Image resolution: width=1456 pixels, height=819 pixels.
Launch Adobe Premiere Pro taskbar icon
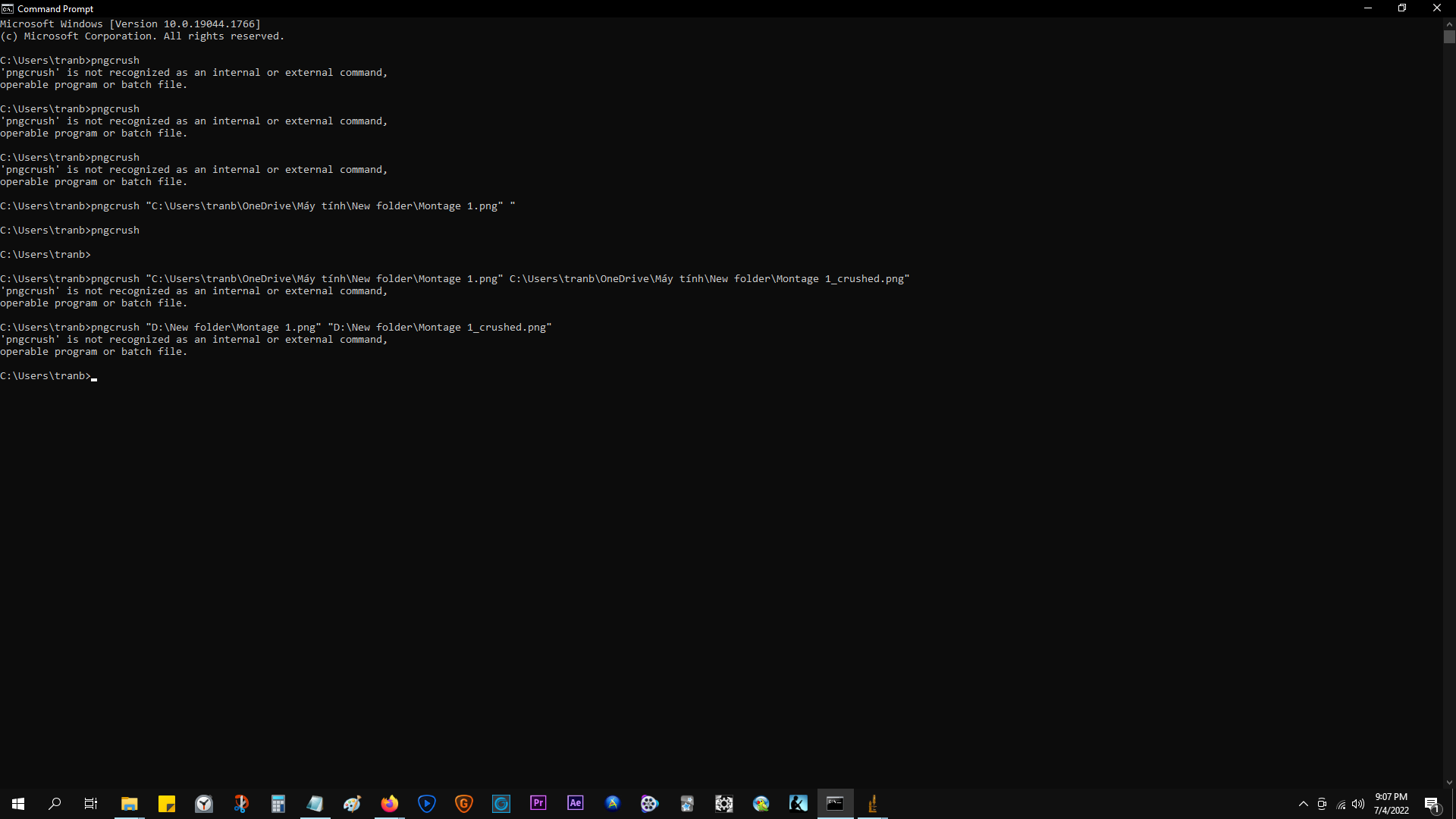[x=538, y=803]
